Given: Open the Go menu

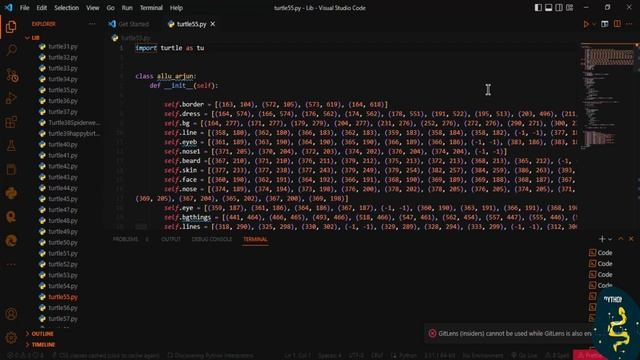Looking at the screenshot, I should click(x=111, y=8).
